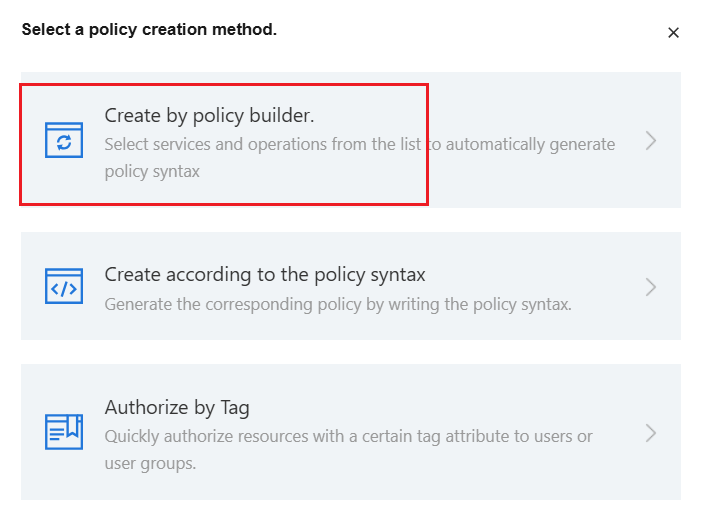Click "policy syntax" second line under policy builder
This screenshot has width=711, height=530.
tap(152, 172)
